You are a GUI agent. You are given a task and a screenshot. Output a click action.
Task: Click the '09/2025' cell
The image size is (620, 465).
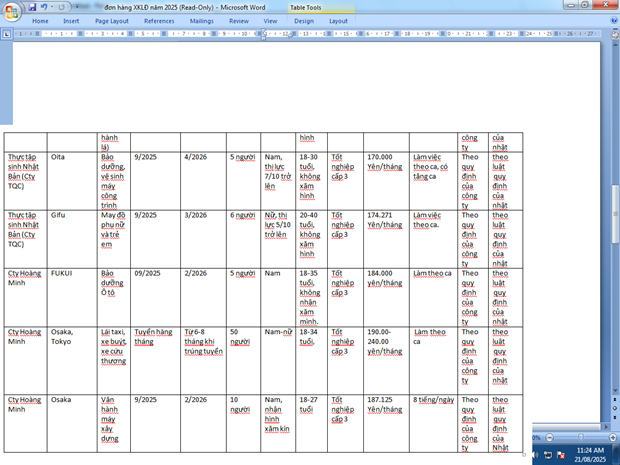point(155,297)
